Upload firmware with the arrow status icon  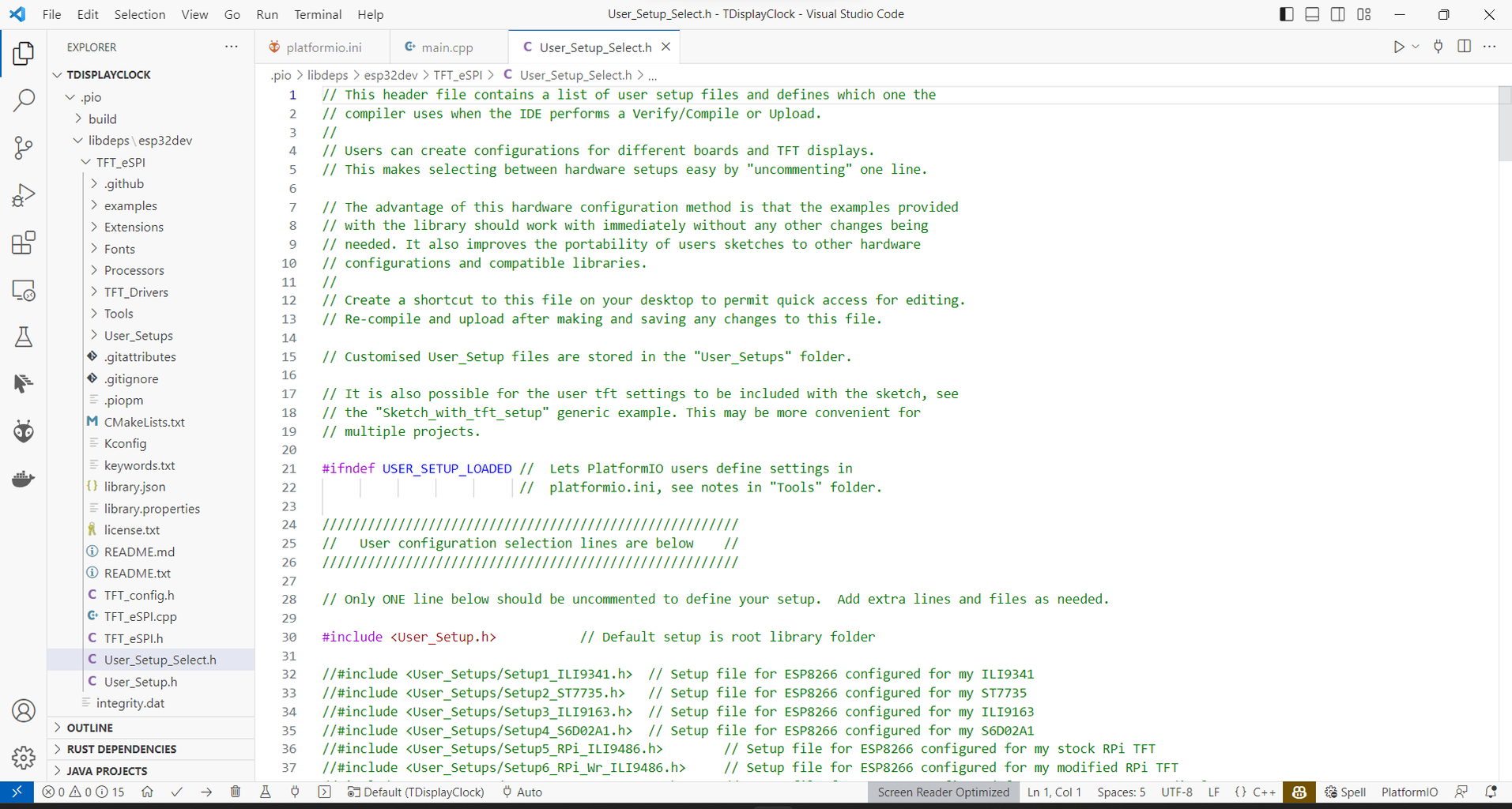[205, 792]
